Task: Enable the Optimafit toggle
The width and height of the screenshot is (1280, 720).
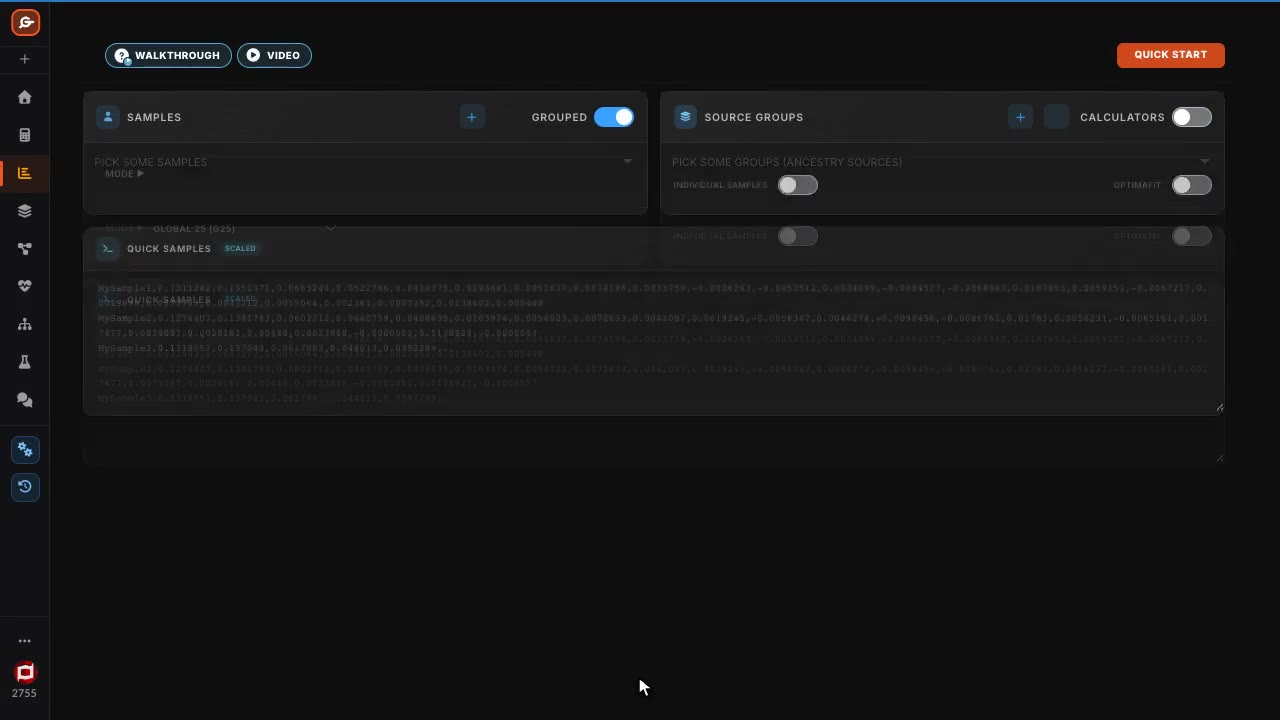Action: pyautogui.click(x=1192, y=185)
